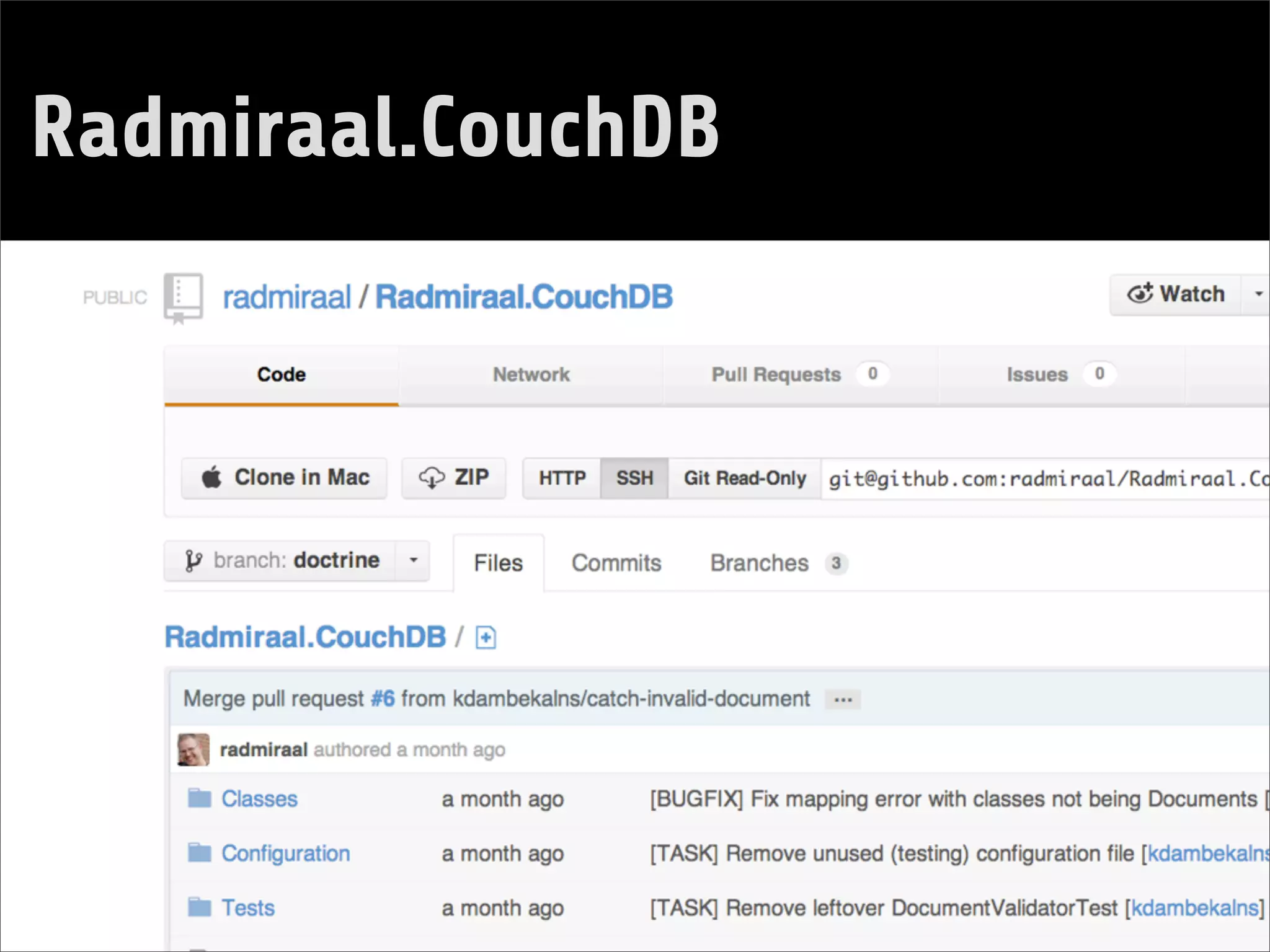
Task: Switch to the Network tab
Action: coord(531,374)
